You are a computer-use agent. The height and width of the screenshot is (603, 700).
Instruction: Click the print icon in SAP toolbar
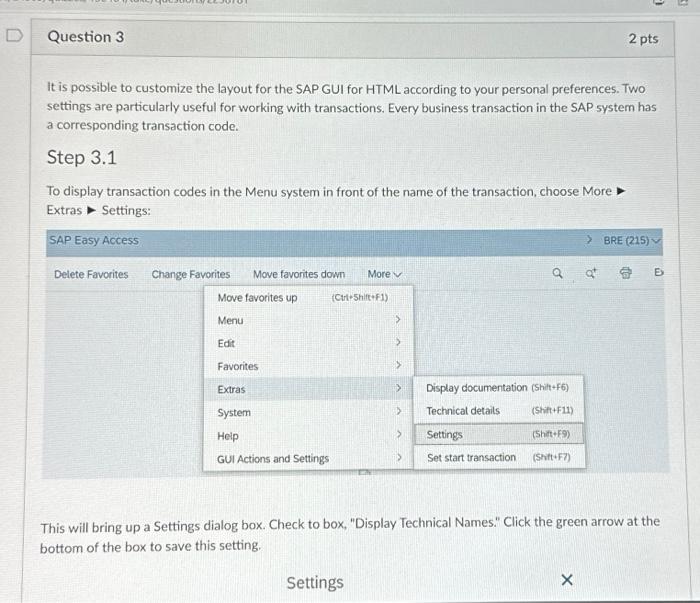[x=626, y=273]
